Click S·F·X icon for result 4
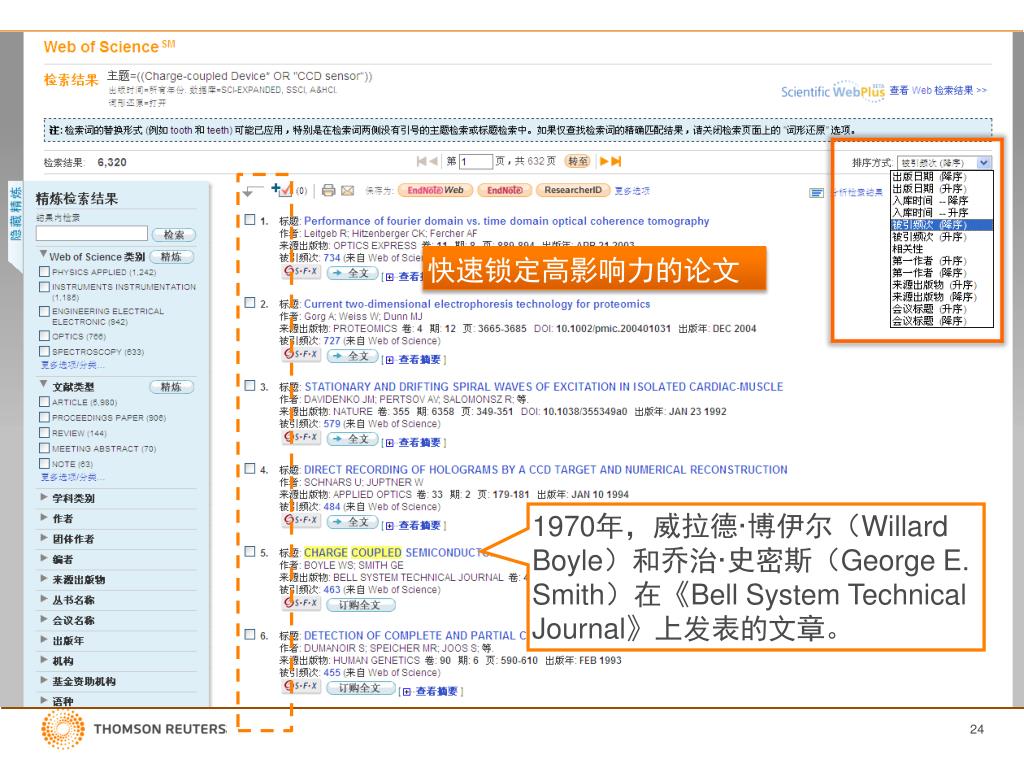This screenshot has width=1024, height=768. pyautogui.click(x=301, y=520)
